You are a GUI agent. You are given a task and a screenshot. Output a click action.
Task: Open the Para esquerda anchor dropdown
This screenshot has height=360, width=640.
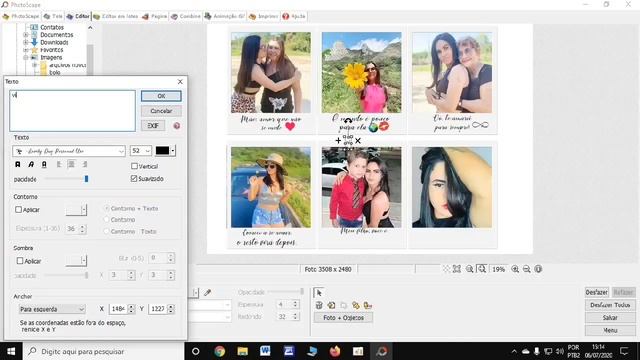tap(52, 309)
